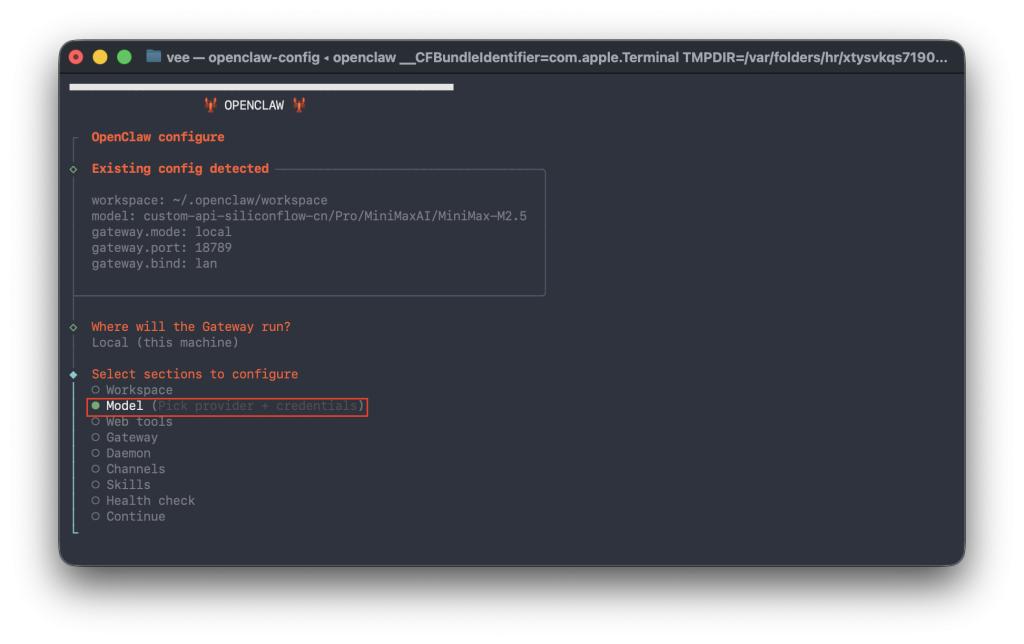Image resolution: width=1024 pixels, height=644 pixels.
Task: Select the Web tools section option
Action: coord(138,422)
